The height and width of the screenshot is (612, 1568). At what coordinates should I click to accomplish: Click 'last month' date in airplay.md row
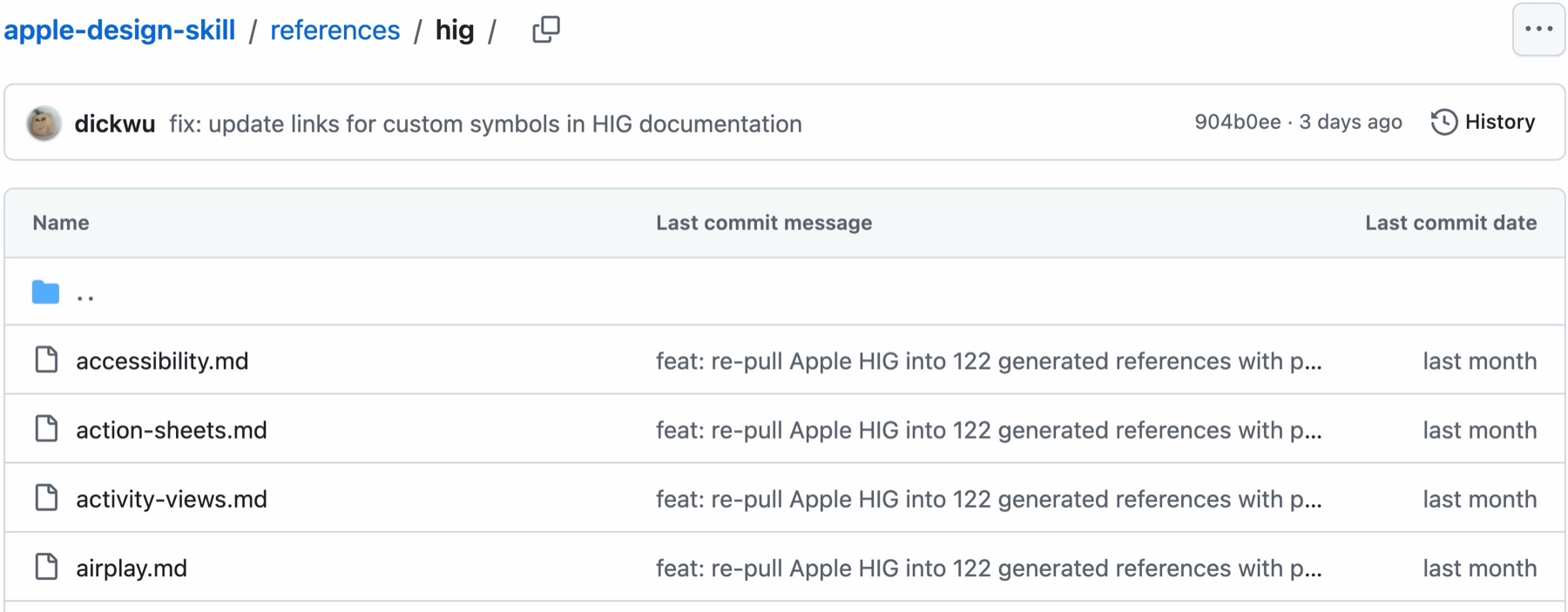1479,568
